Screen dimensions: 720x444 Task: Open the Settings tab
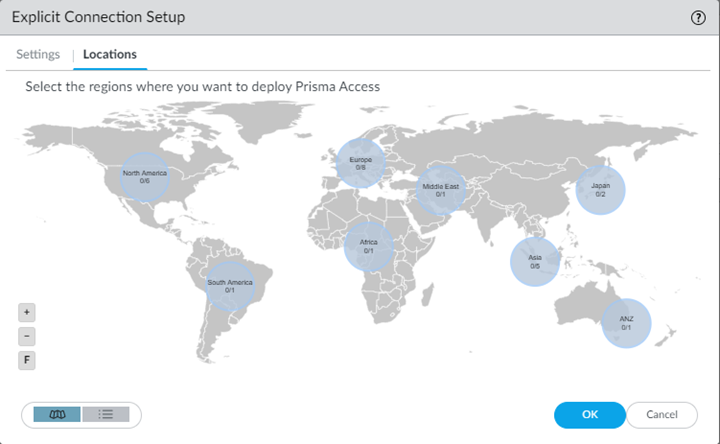(38, 55)
